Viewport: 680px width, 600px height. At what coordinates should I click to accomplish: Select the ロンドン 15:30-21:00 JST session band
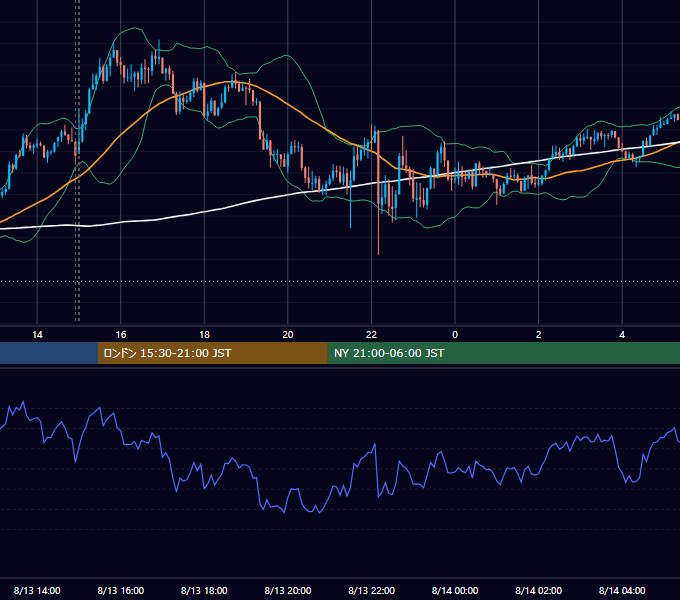[212, 353]
